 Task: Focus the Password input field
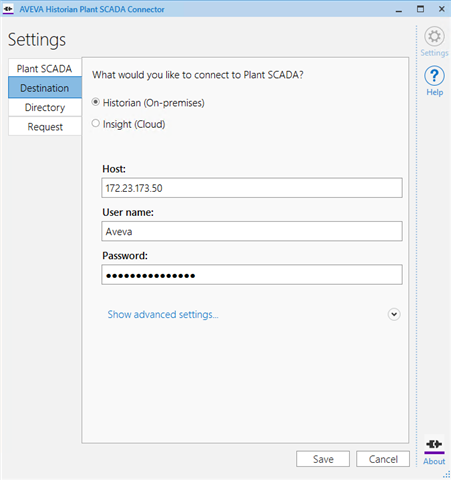[x=252, y=275]
